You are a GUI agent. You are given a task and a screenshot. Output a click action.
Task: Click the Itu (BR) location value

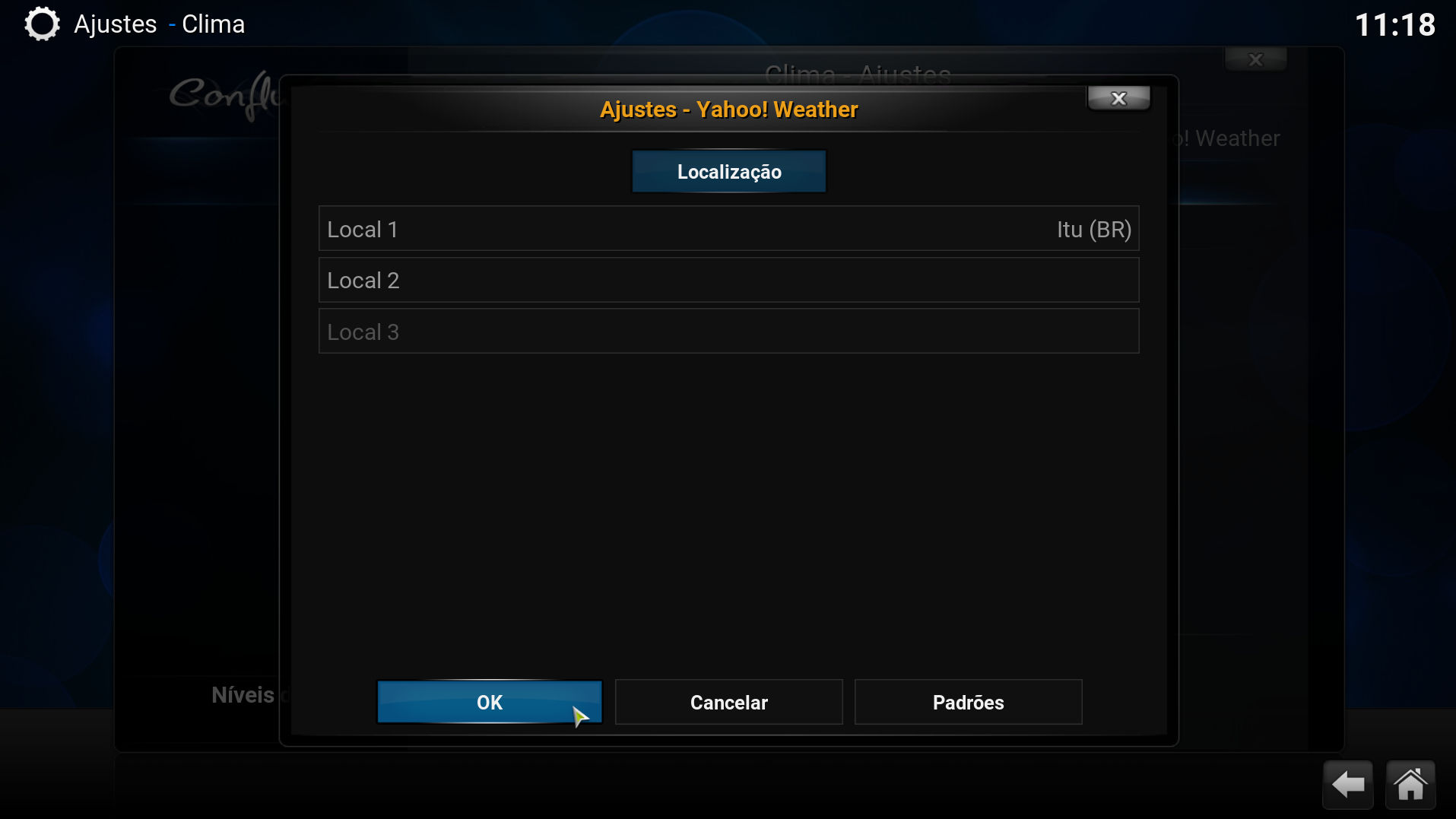pyautogui.click(x=1093, y=230)
